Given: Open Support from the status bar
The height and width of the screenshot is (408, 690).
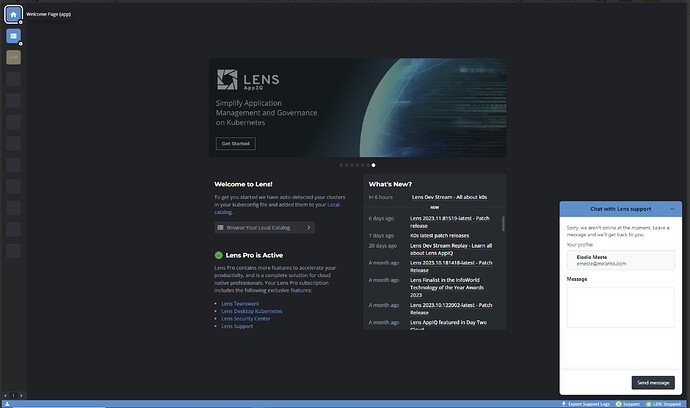Looking at the screenshot, I should tap(628, 404).
